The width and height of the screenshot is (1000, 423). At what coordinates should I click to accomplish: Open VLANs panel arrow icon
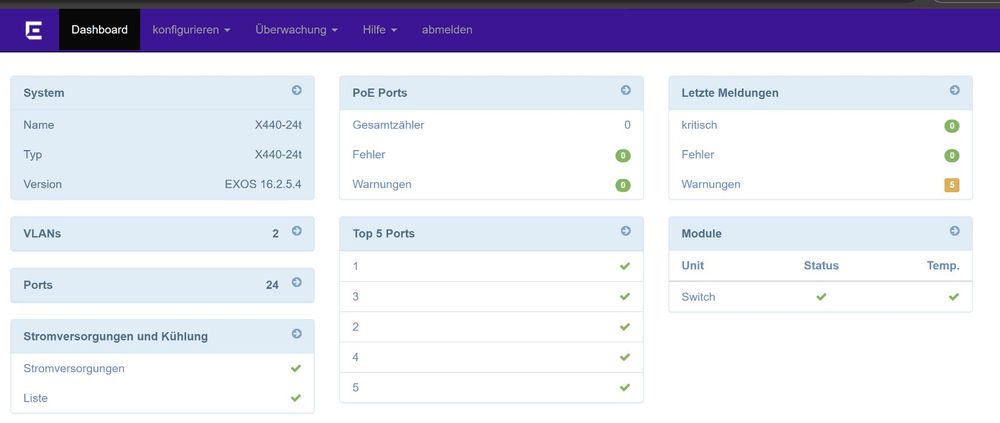(x=297, y=231)
